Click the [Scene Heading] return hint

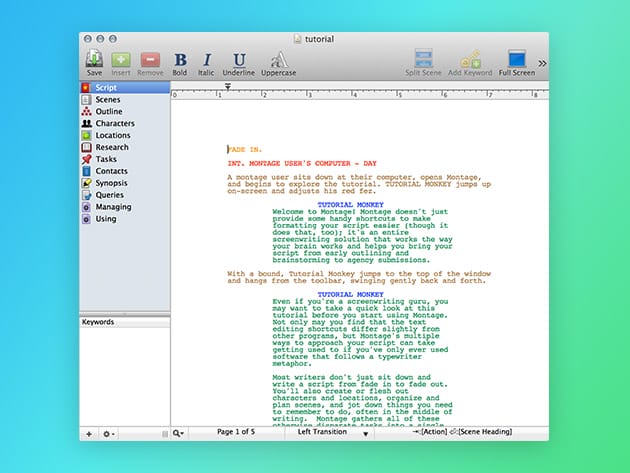click(x=481, y=432)
